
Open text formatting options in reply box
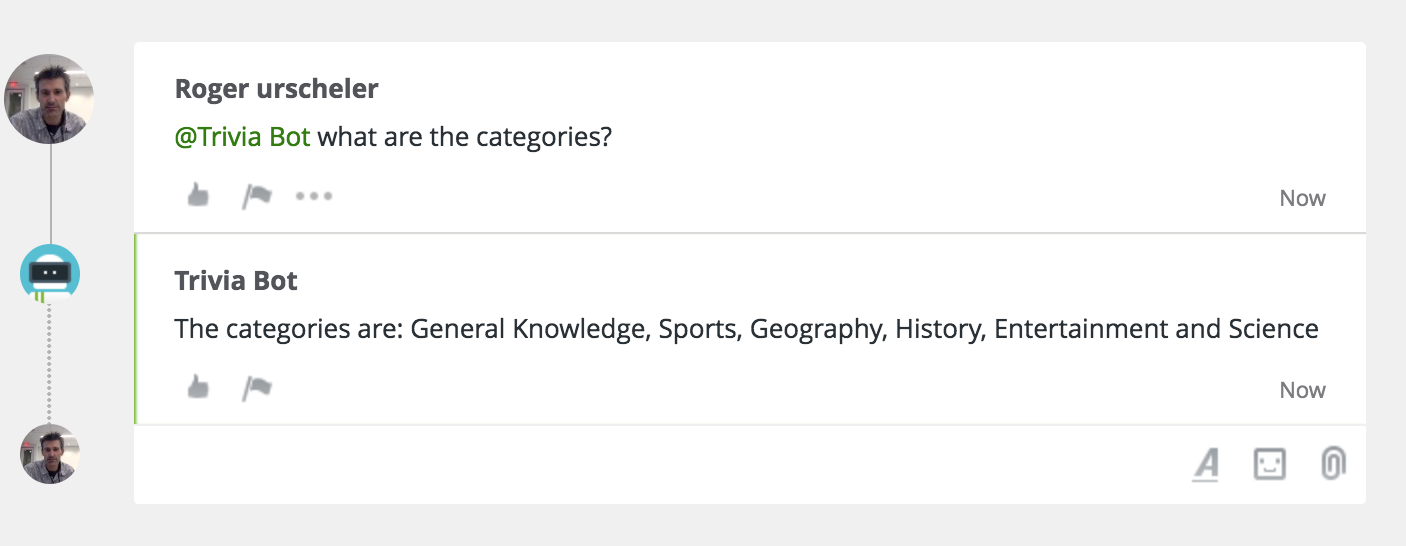1206,464
